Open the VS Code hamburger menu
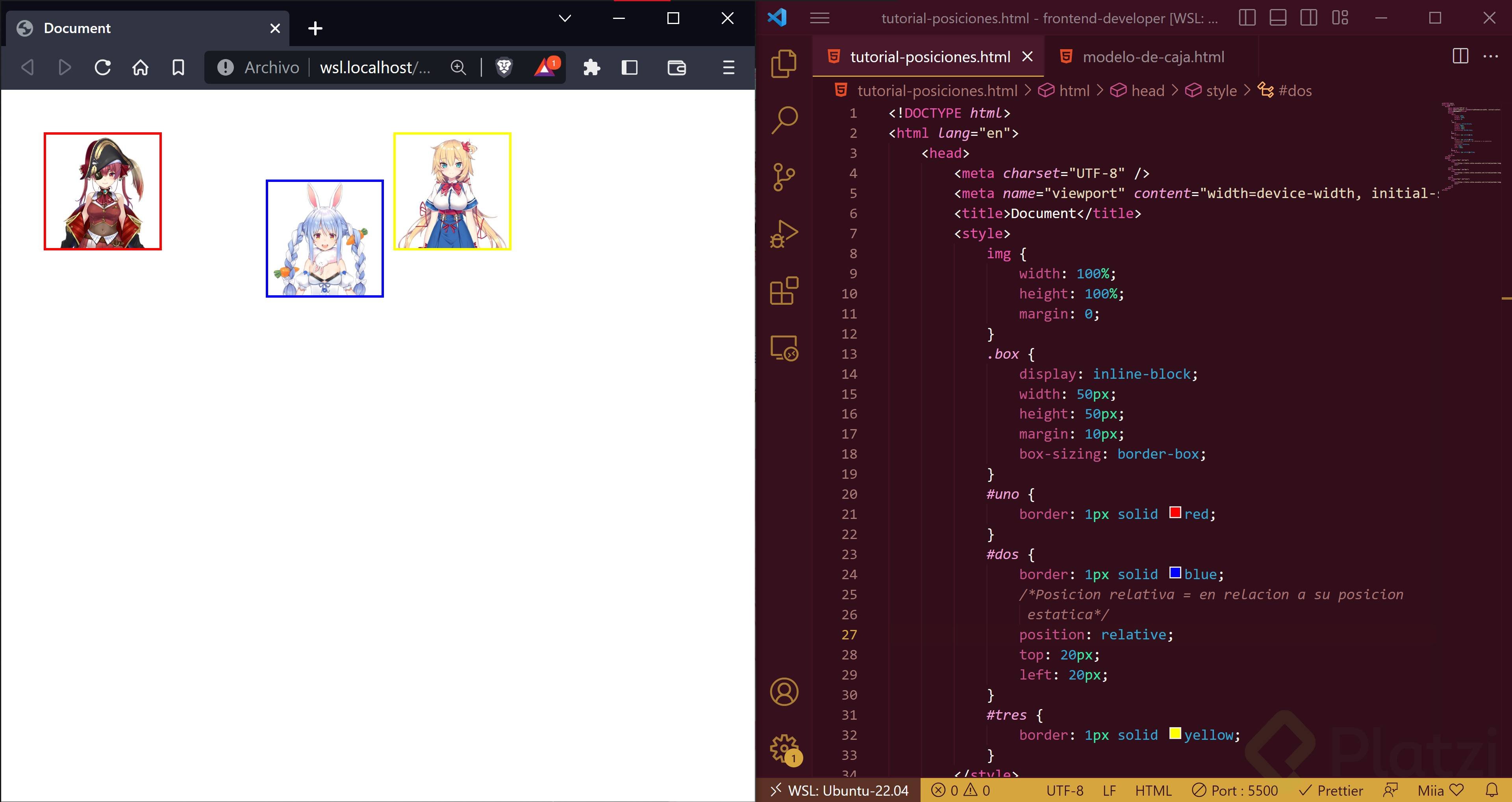The height and width of the screenshot is (802, 1512). pyautogui.click(x=819, y=18)
